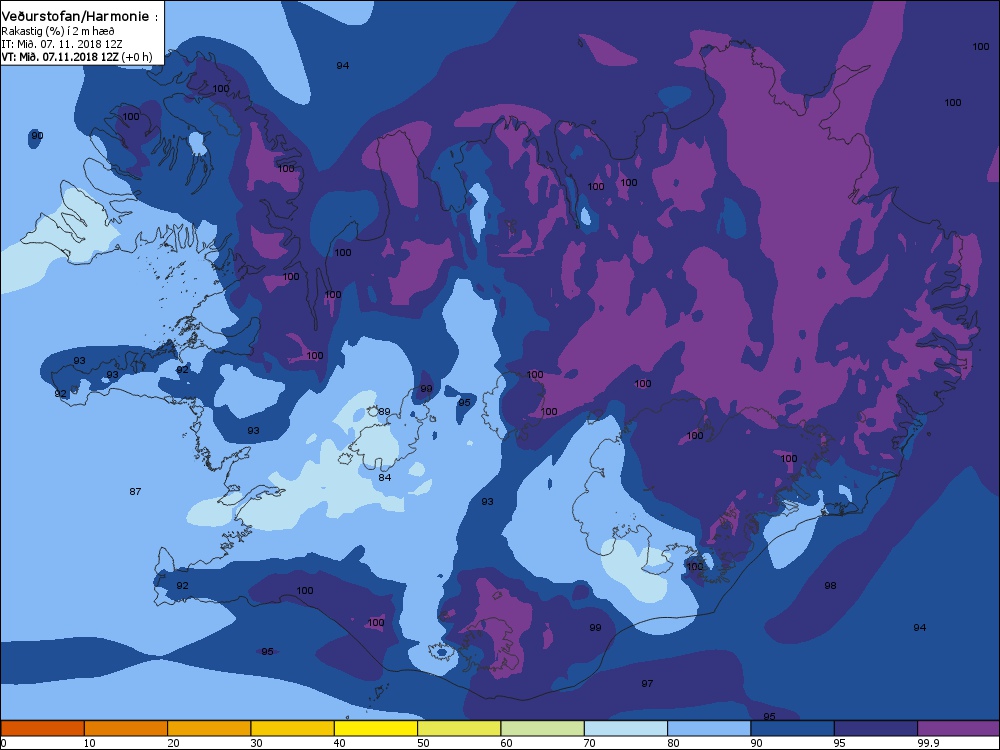Select the legend scale number 99.9
Image resolution: width=1000 pixels, height=750 pixels.
(928, 743)
